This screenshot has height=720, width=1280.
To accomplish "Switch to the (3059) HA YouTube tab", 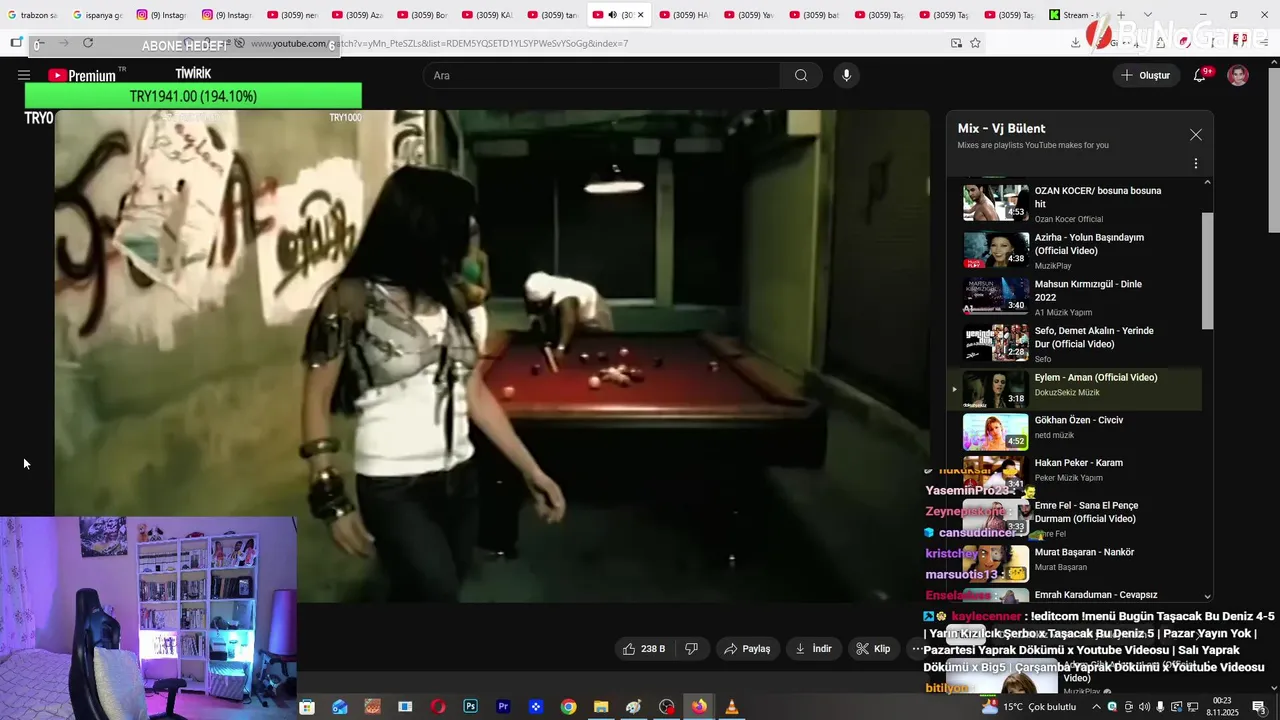I will (x=683, y=15).
